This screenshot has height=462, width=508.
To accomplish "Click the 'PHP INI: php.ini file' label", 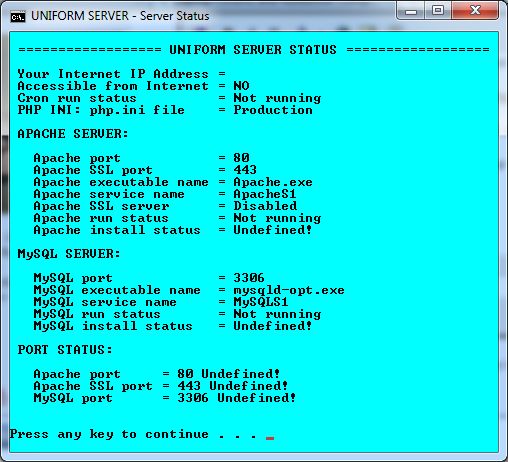I will (x=101, y=110).
